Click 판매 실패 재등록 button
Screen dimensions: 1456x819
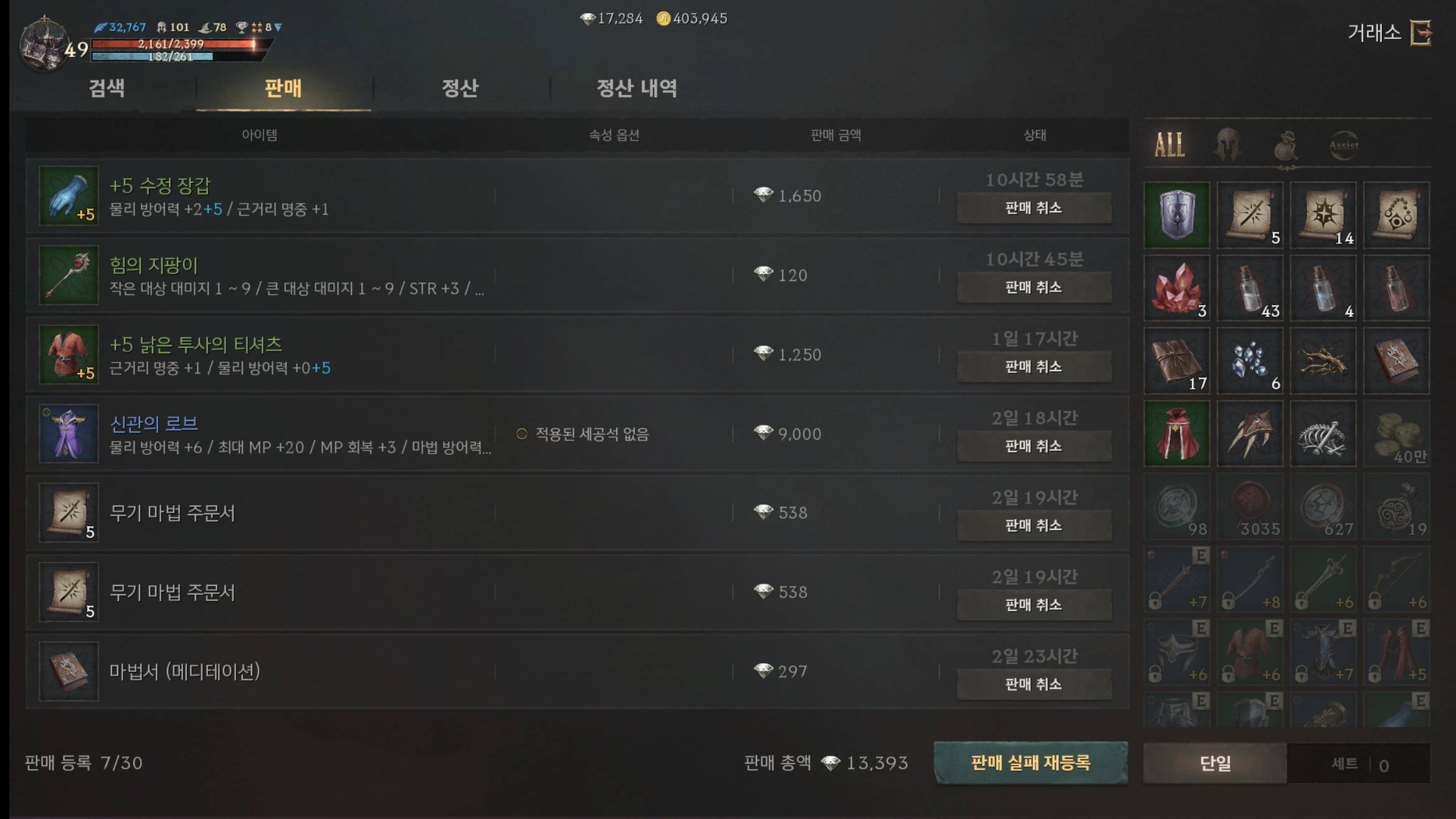1030,762
